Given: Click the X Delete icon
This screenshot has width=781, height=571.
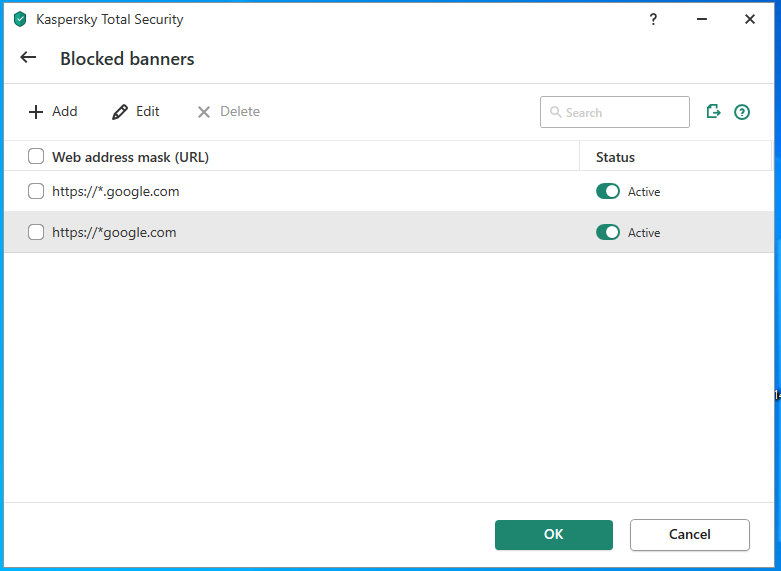Looking at the screenshot, I should click(204, 112).
